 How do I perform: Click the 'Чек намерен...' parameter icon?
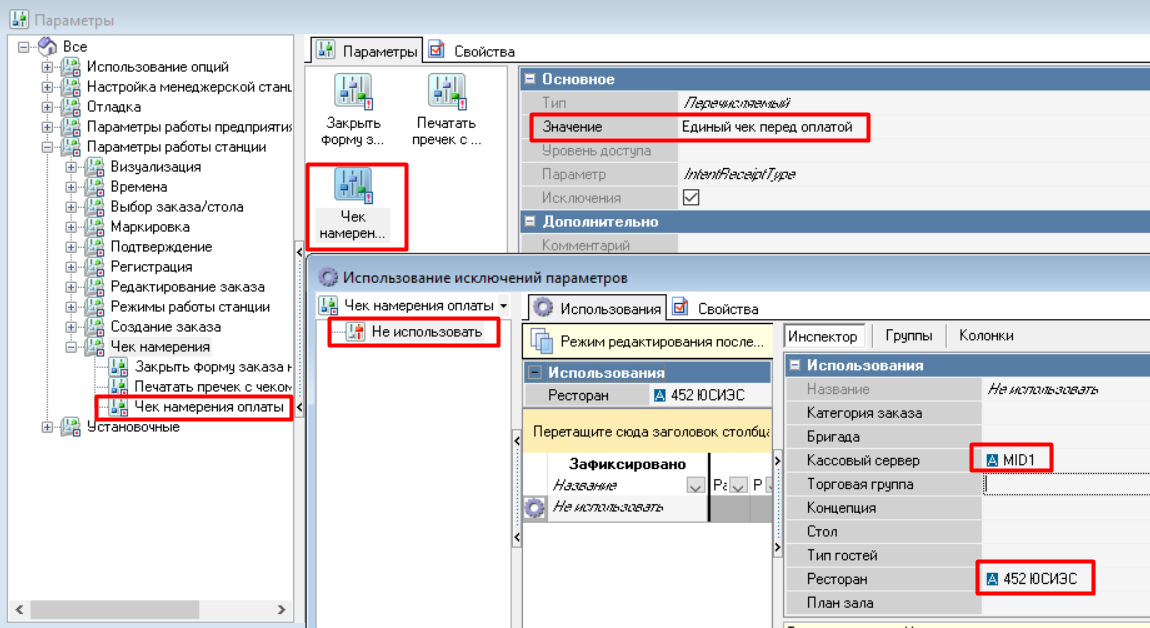(353, 185)
